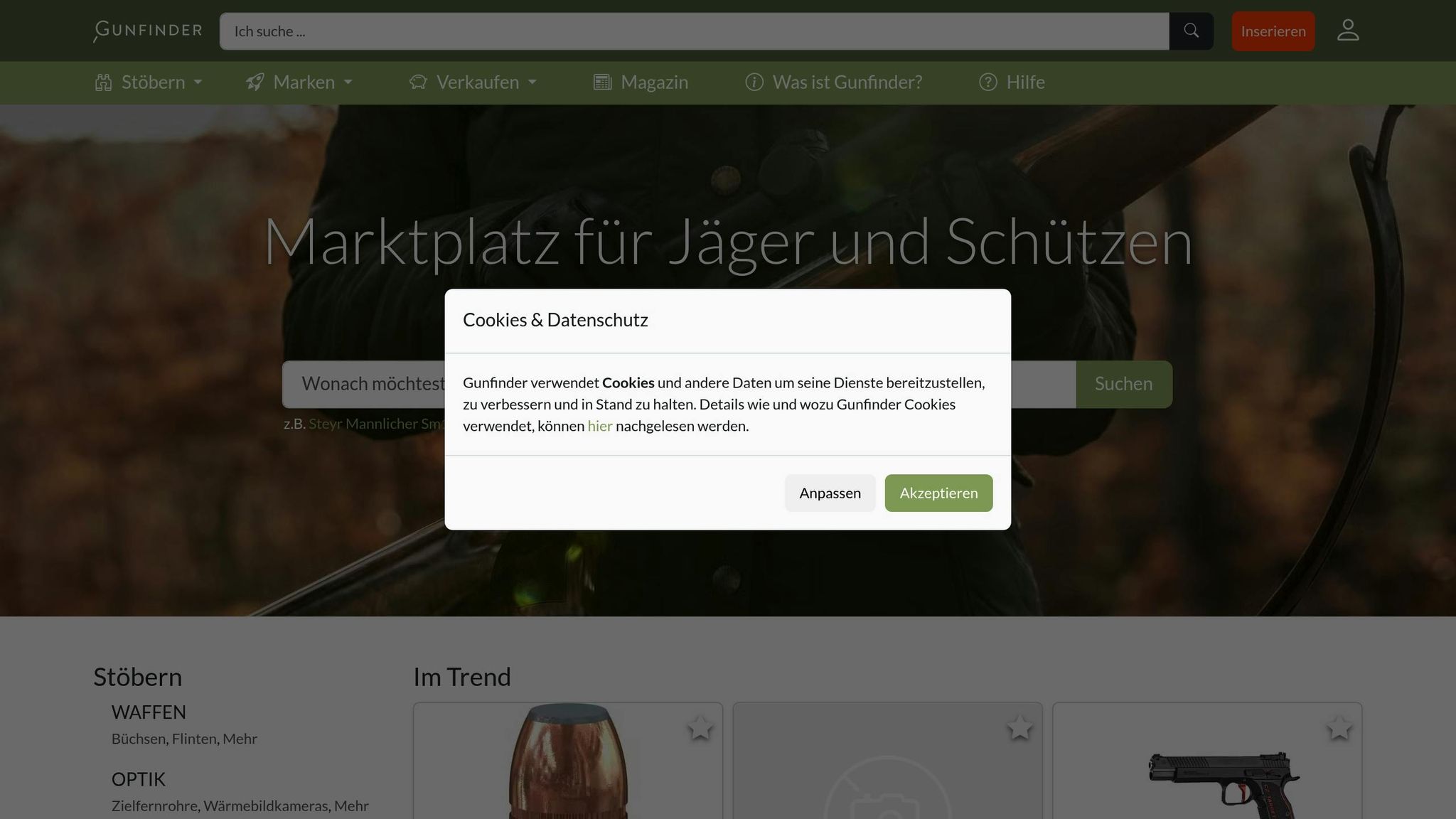The image size is (1456, 819).
Task: Open Was ist Gunfinder? page
Action: pyautogui.click(x=833, y=82)
